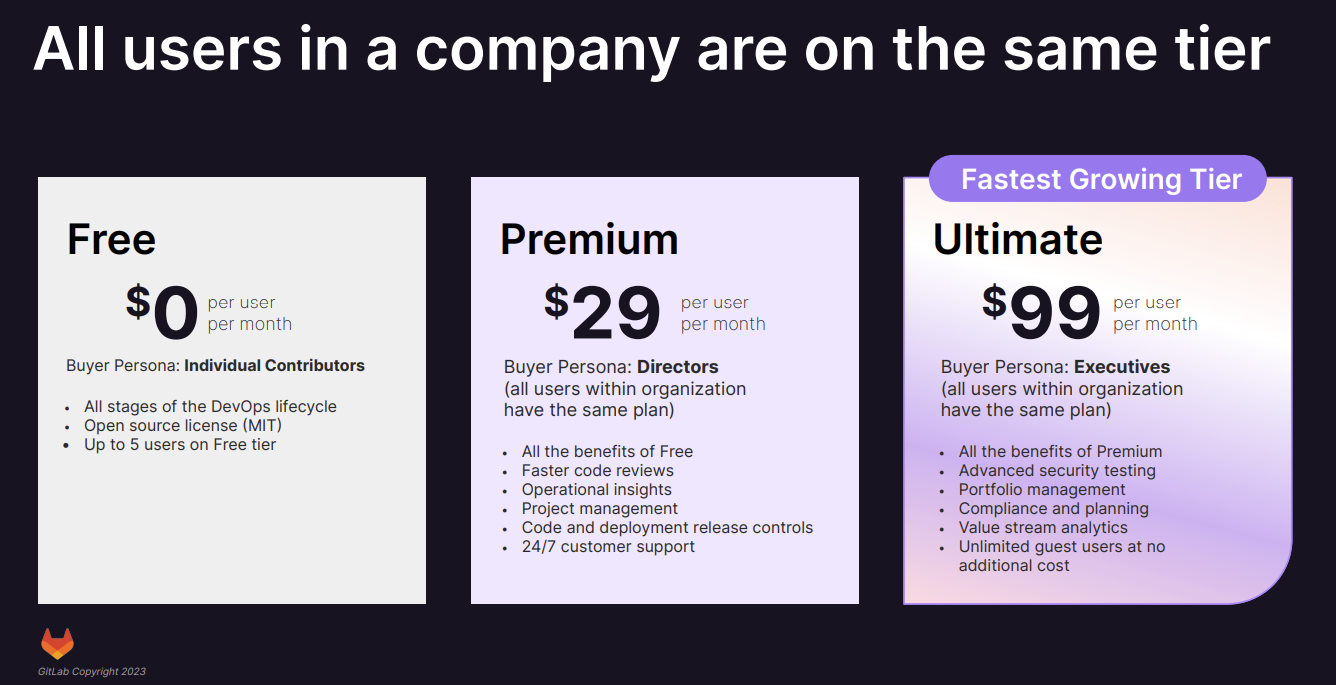The height and width of the screenshot is (685, 1336).
Task: Click the $99 price on Ultimate card
Action: click(x=1041, y=312)
